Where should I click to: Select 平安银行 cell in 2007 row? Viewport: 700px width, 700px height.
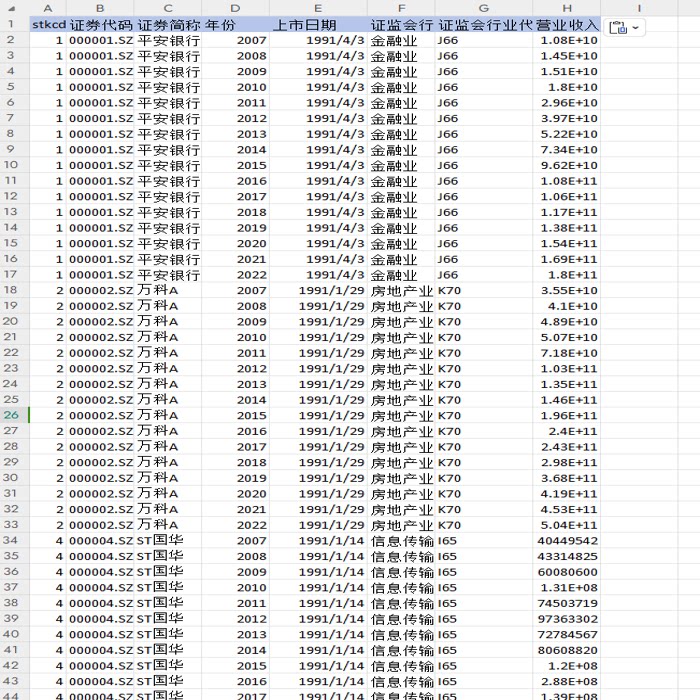(x=168, y=40)
